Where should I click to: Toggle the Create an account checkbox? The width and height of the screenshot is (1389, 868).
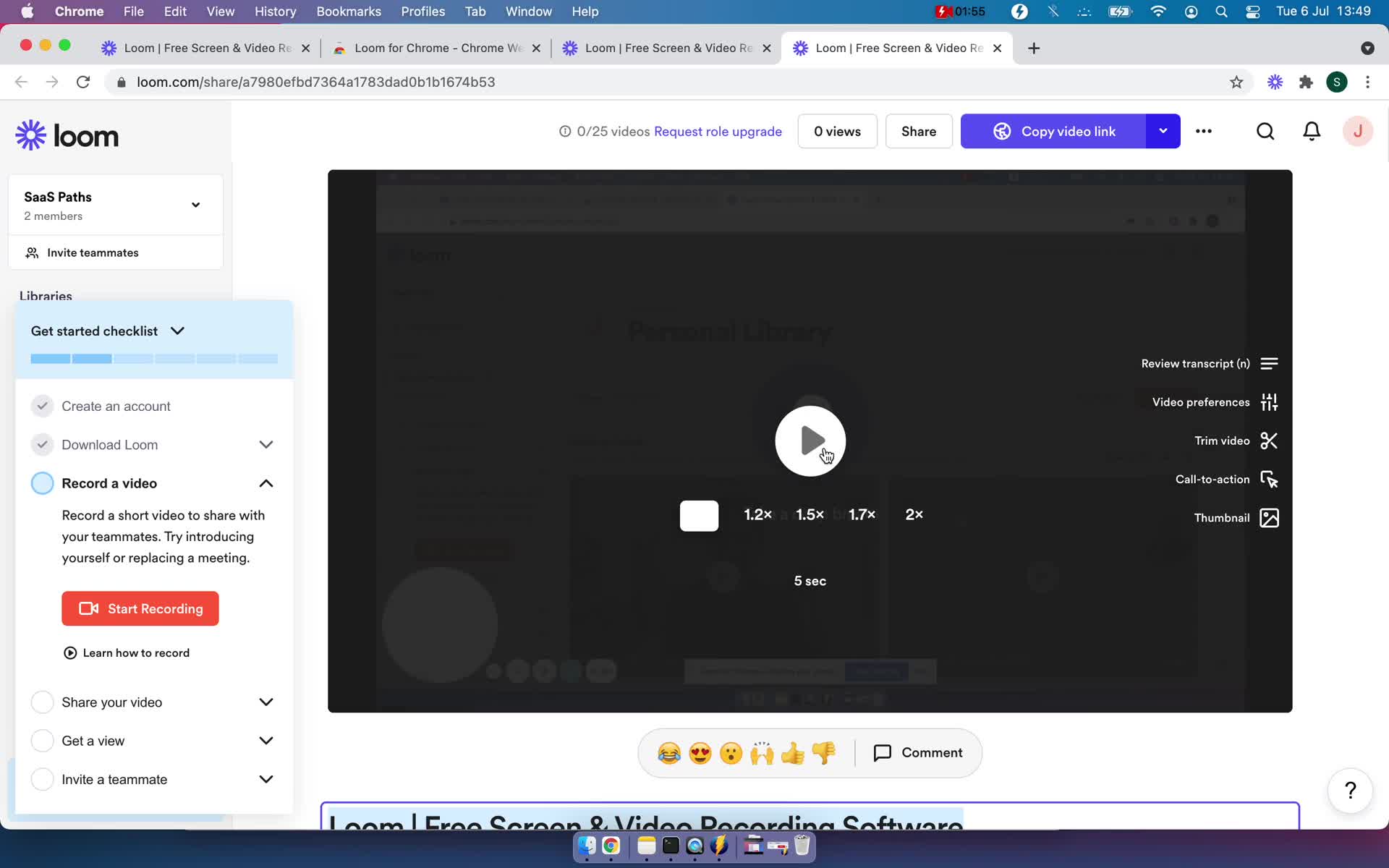(42, 405)
